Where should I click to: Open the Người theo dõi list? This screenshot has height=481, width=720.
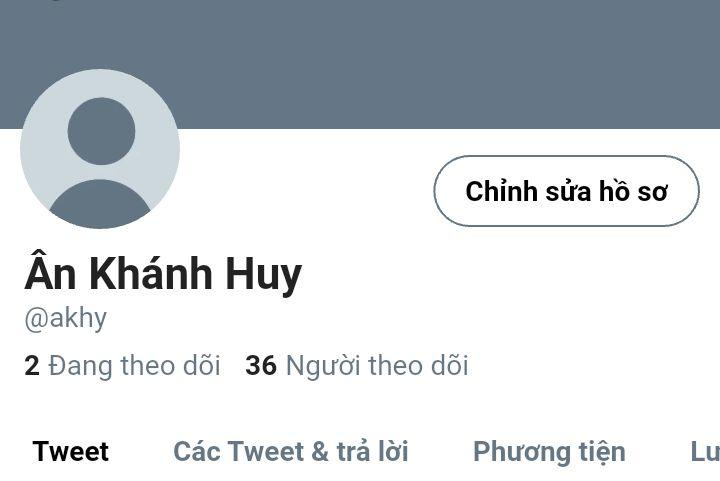(357, 366)
